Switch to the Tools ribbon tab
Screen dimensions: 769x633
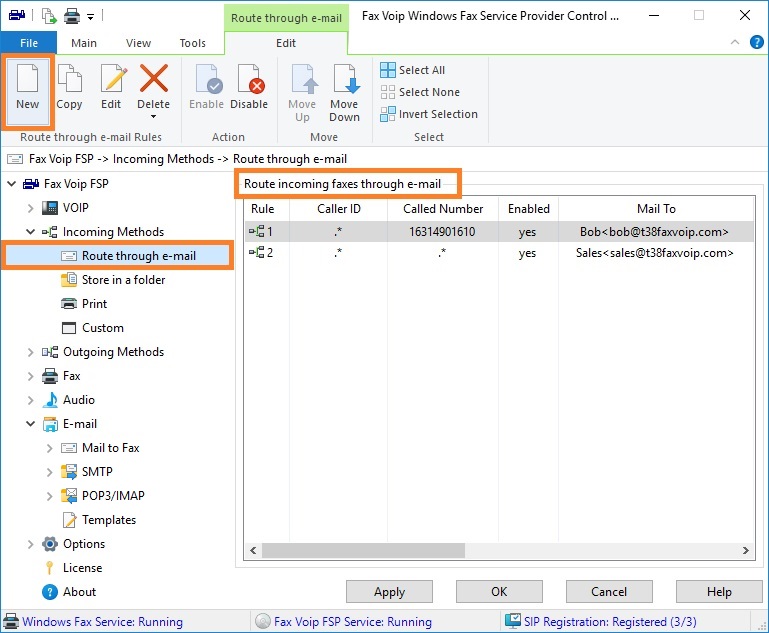(193, 43)
